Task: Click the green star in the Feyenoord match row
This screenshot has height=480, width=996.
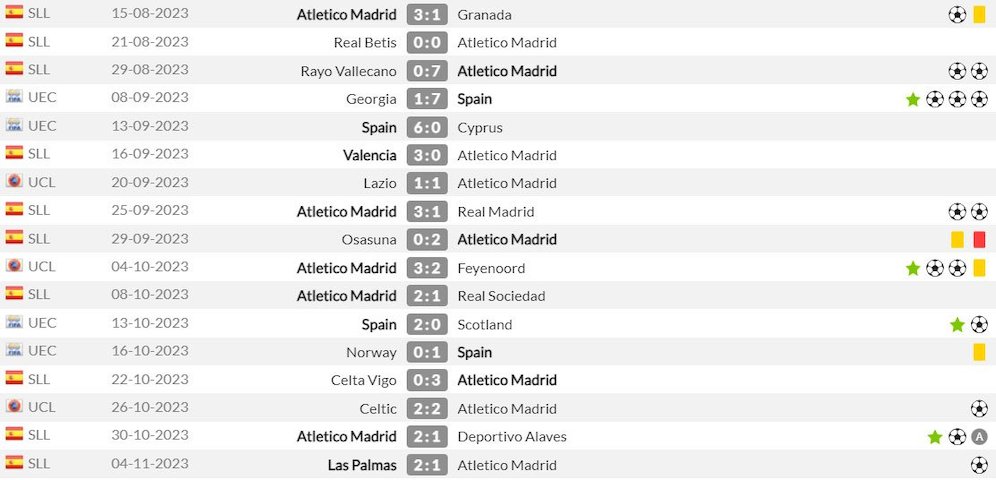Action: 913,268
